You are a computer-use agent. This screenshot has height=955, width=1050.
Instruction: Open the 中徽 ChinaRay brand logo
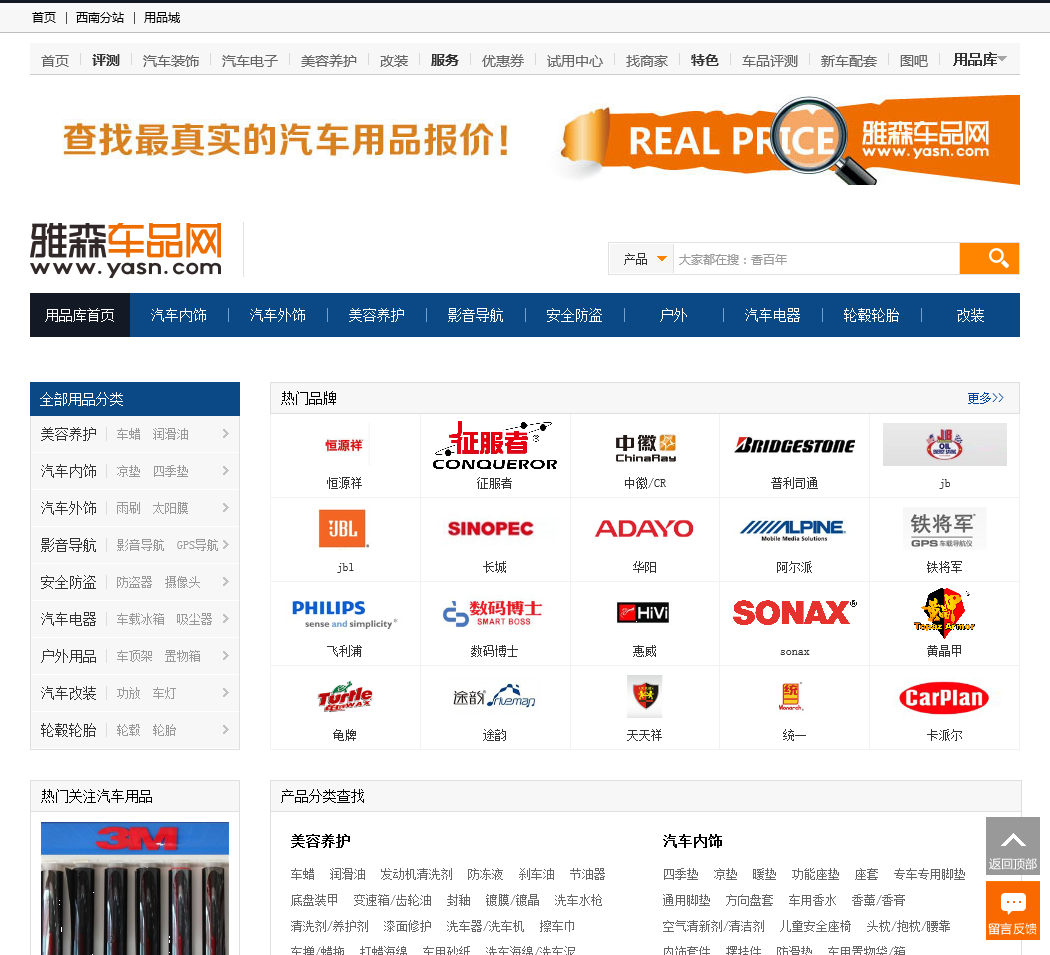[x=645, y=447]
